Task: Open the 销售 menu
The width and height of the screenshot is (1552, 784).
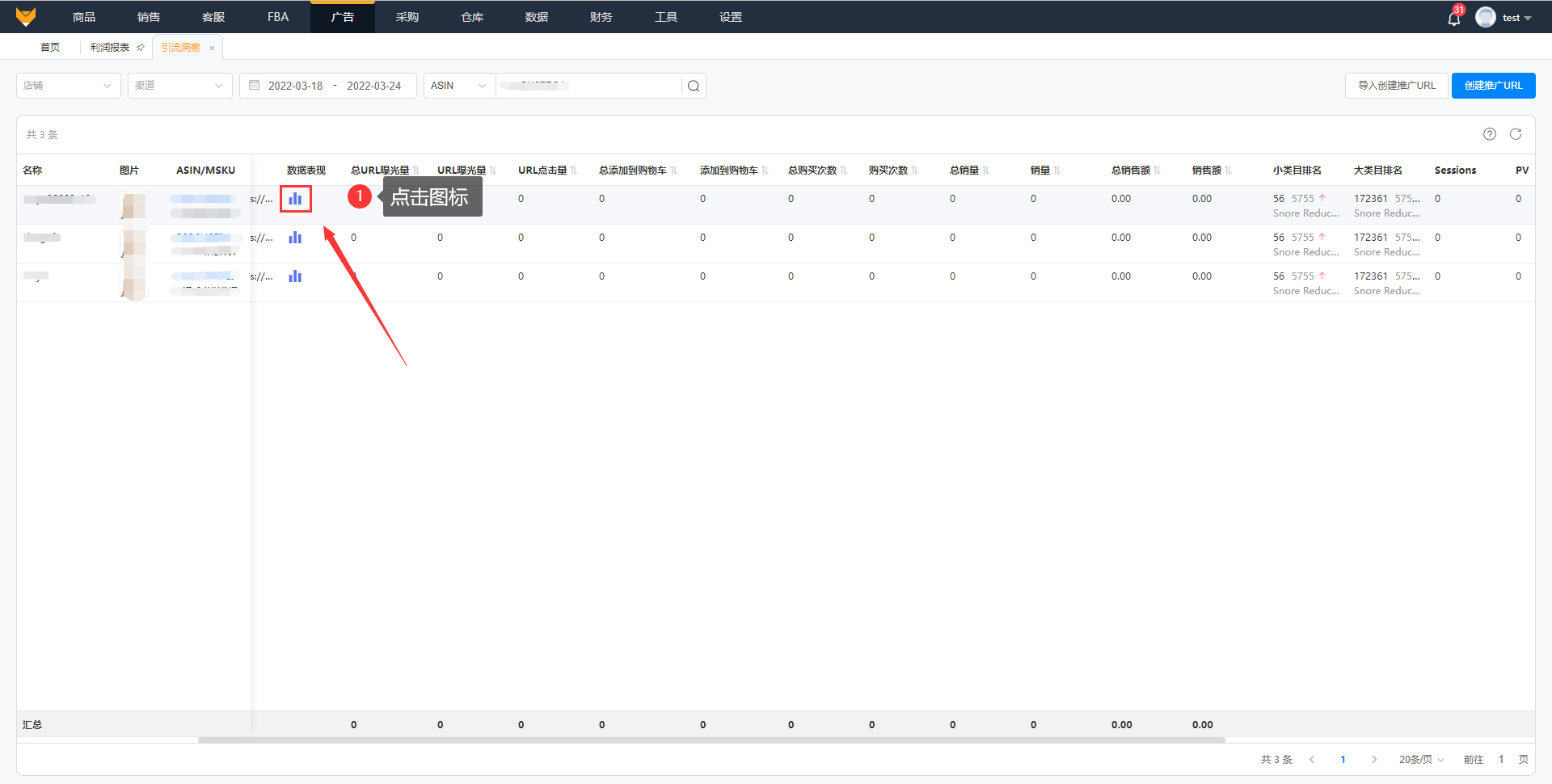Action: 149,17
